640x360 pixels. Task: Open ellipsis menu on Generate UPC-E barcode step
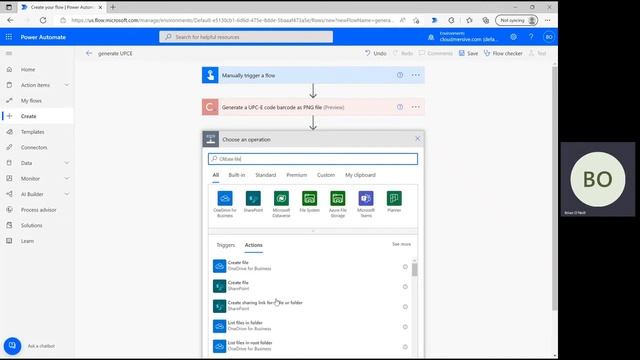pyautogui.click(x=416, y=107)
